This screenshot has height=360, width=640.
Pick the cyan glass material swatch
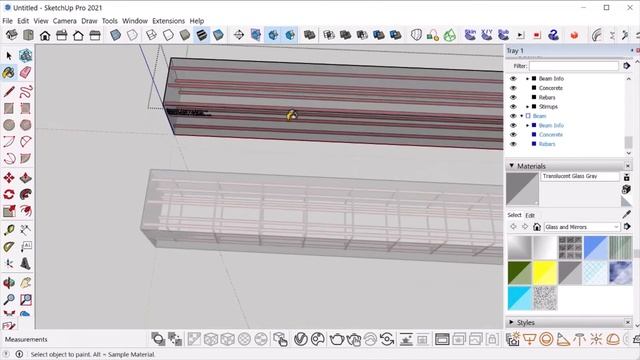(x=520, y=298)
